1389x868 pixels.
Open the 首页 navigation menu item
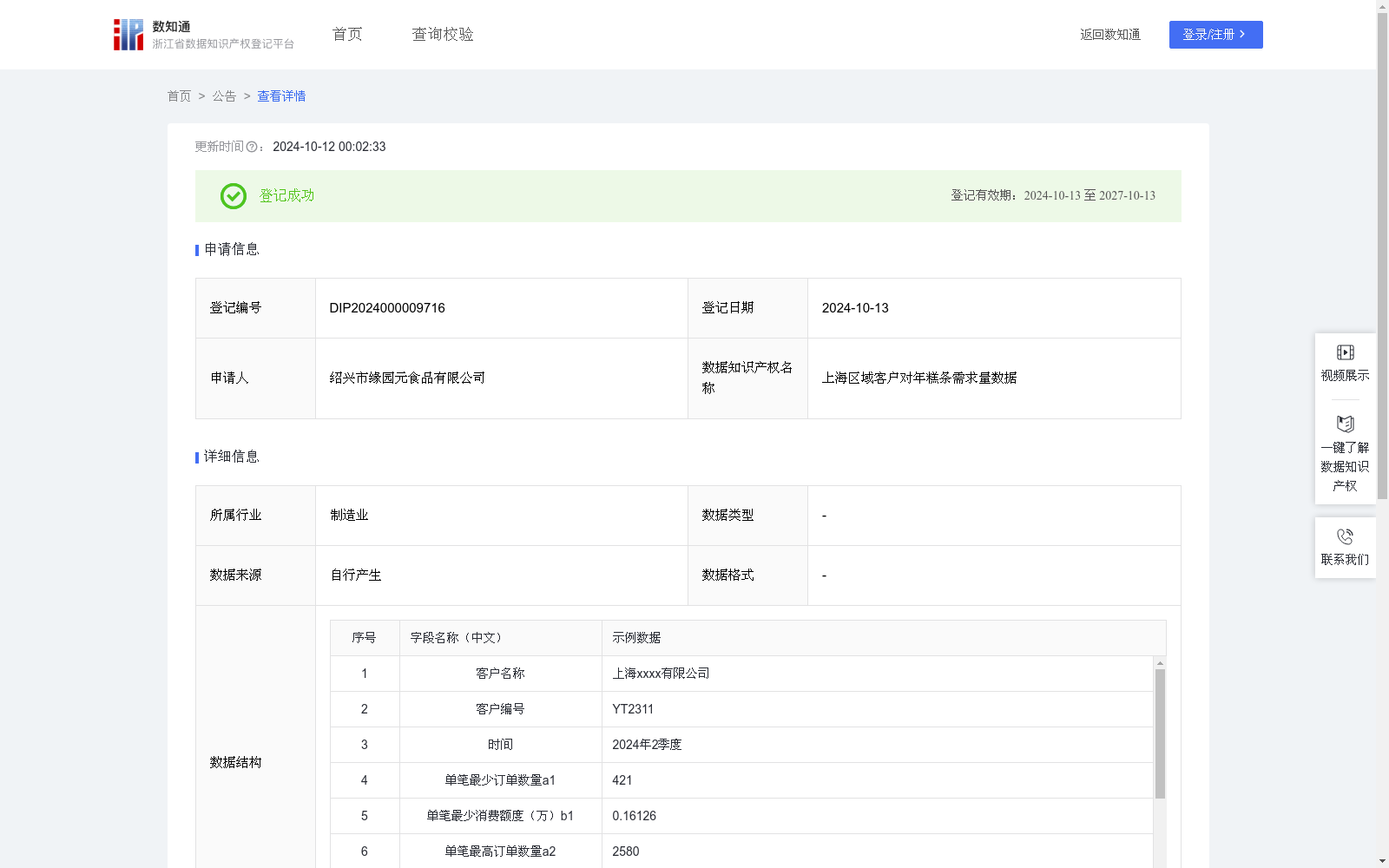347,35
